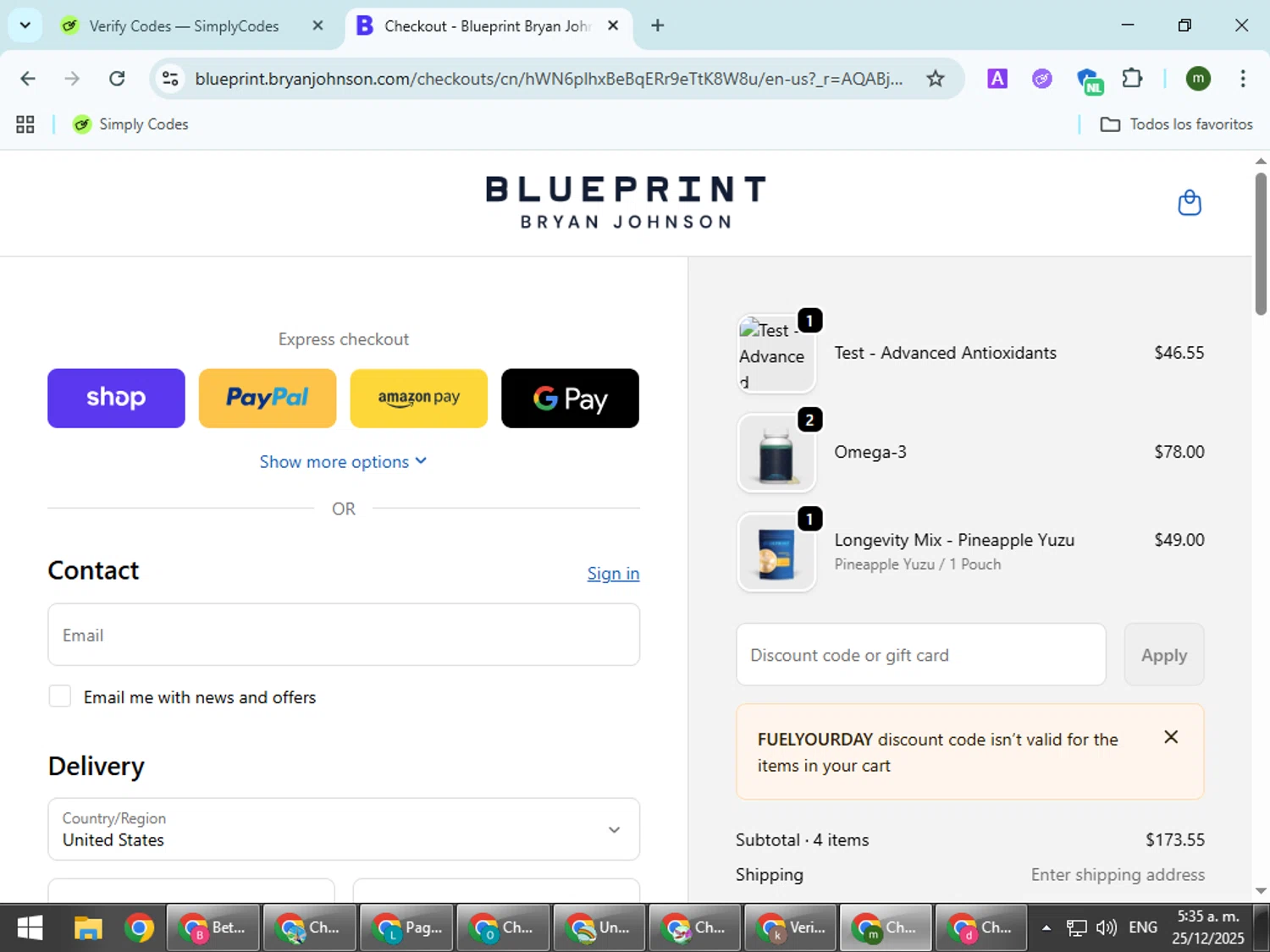Viewport: 1270px width, 952px height.
Task: Open the NL translator extension icon
Action: coord(1089,80)
